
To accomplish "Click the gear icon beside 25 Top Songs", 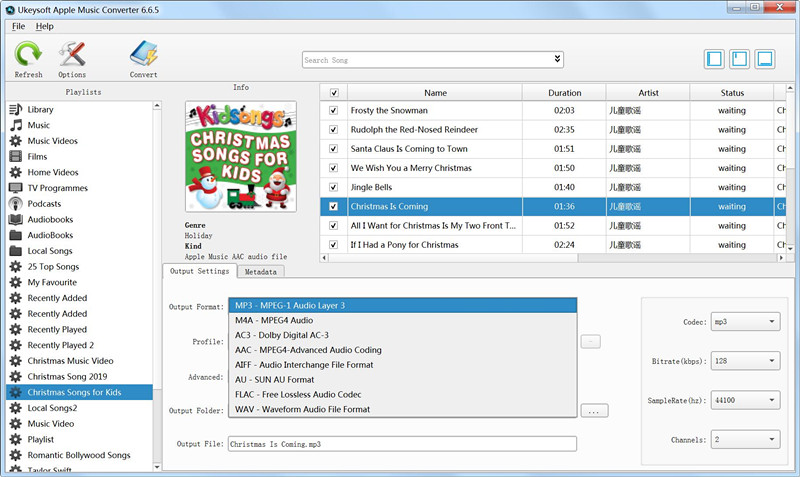I will [16, 266].
